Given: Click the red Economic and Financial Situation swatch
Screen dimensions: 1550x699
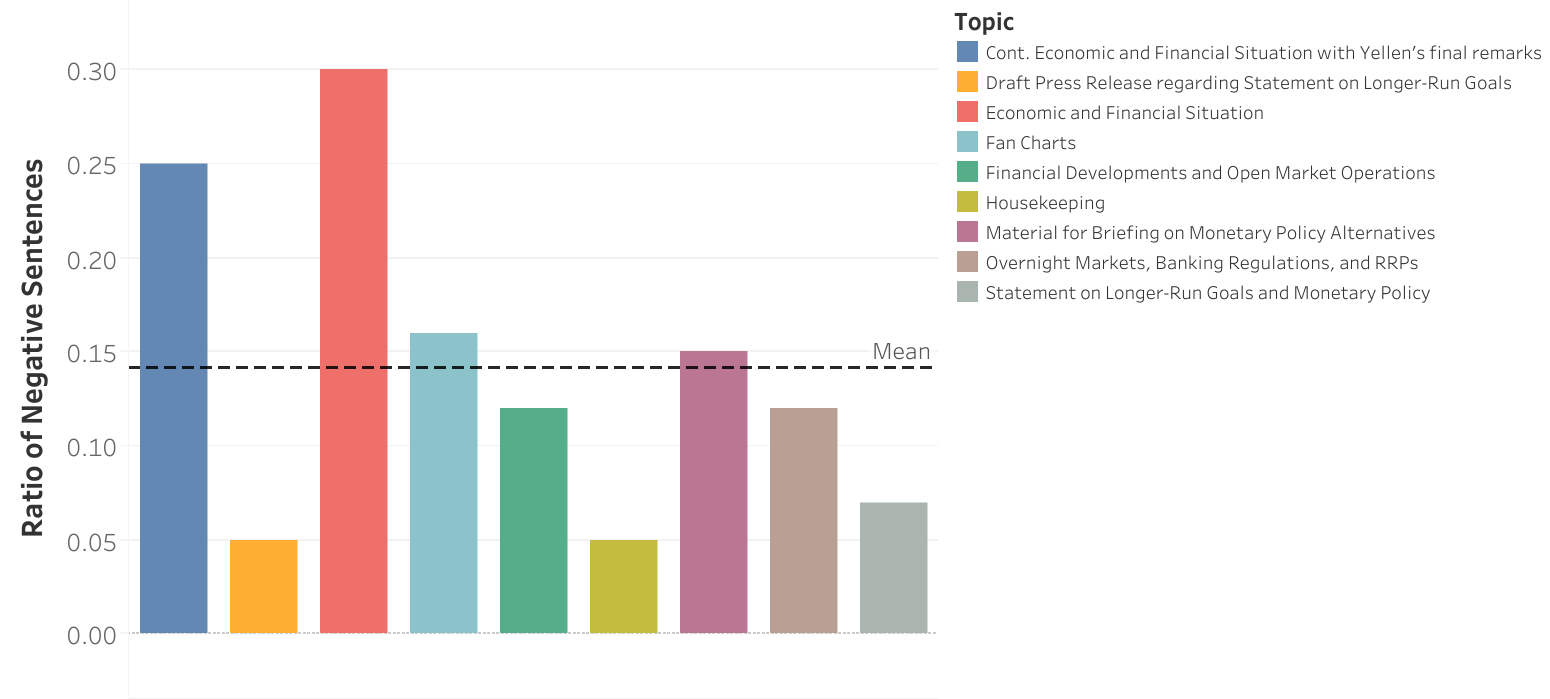Looking at the screenshot, I should pos(967,112).
